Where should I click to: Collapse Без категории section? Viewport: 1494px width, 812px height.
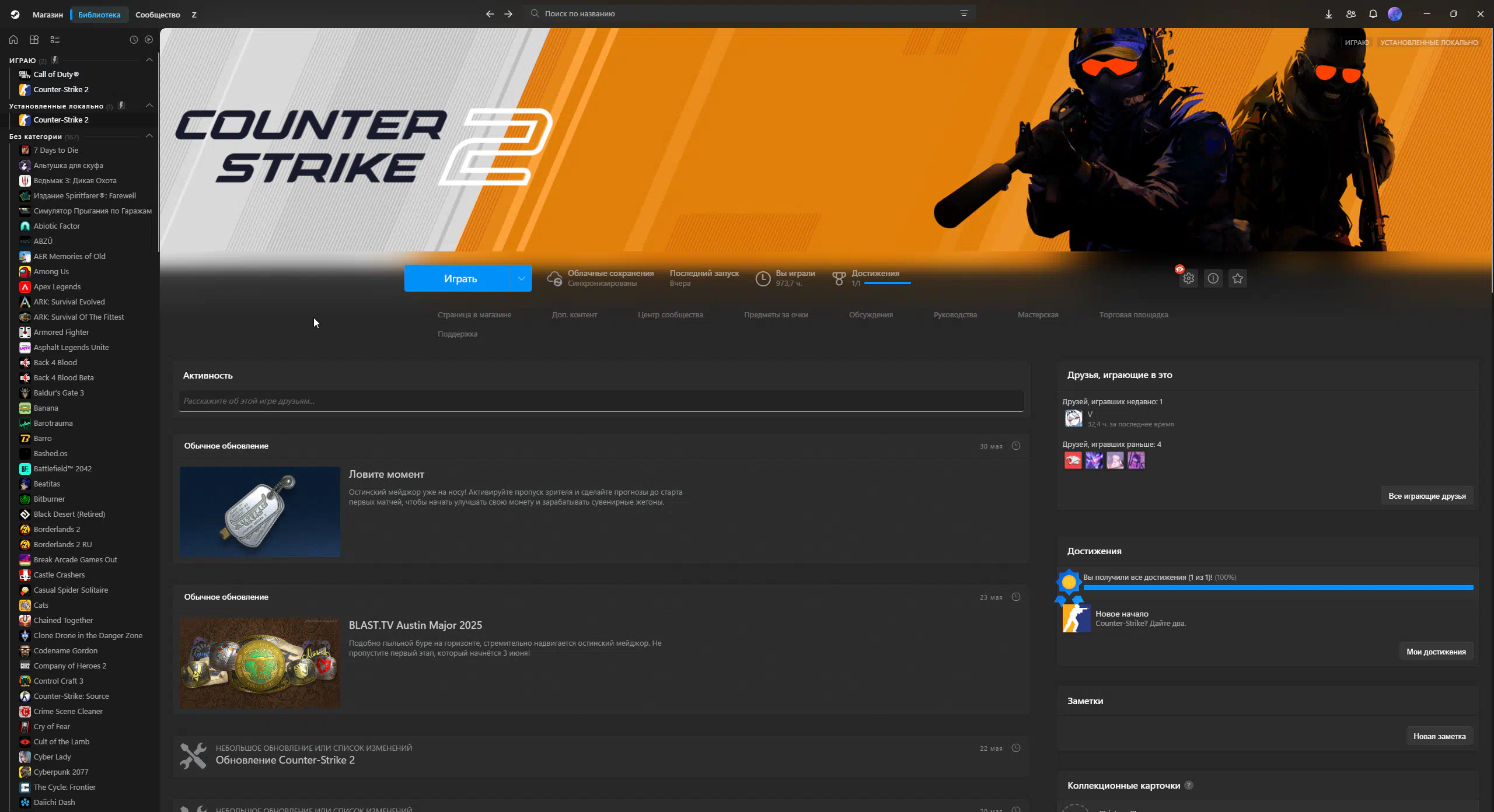point(149,136)
